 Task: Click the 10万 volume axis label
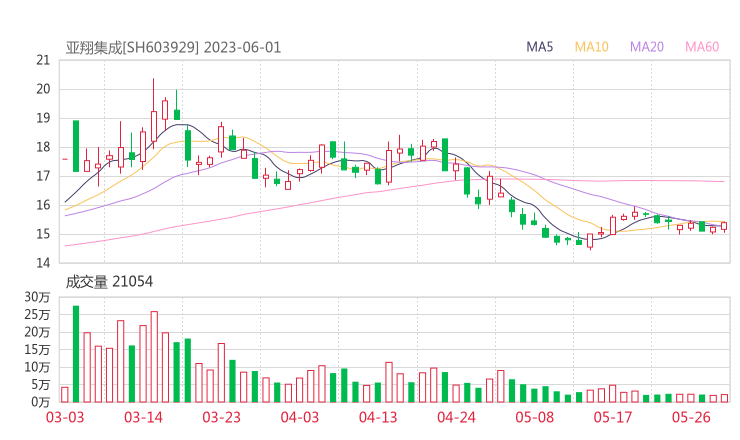click(x=37, y=367)
